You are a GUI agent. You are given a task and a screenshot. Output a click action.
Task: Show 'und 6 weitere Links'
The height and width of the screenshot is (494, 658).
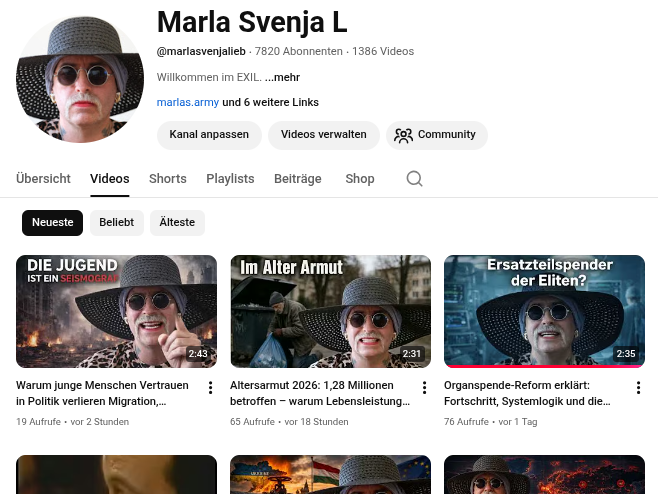click(x=270, y=102)
